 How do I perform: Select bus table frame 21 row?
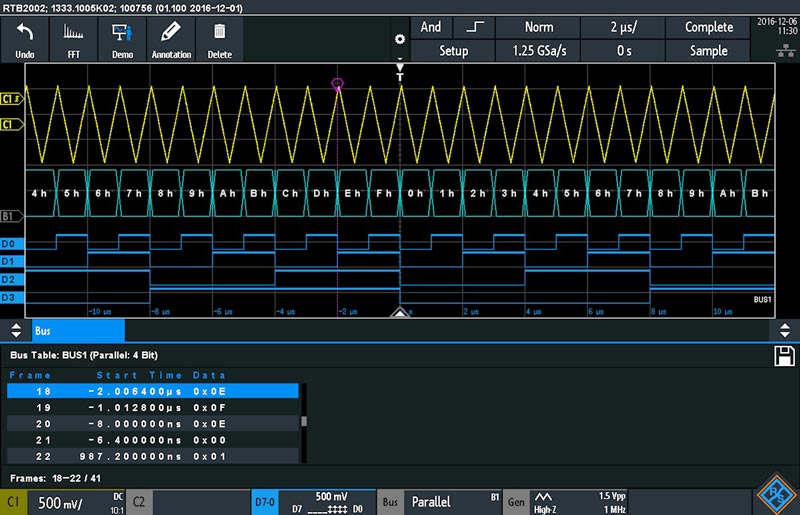(x=153, y=440)
